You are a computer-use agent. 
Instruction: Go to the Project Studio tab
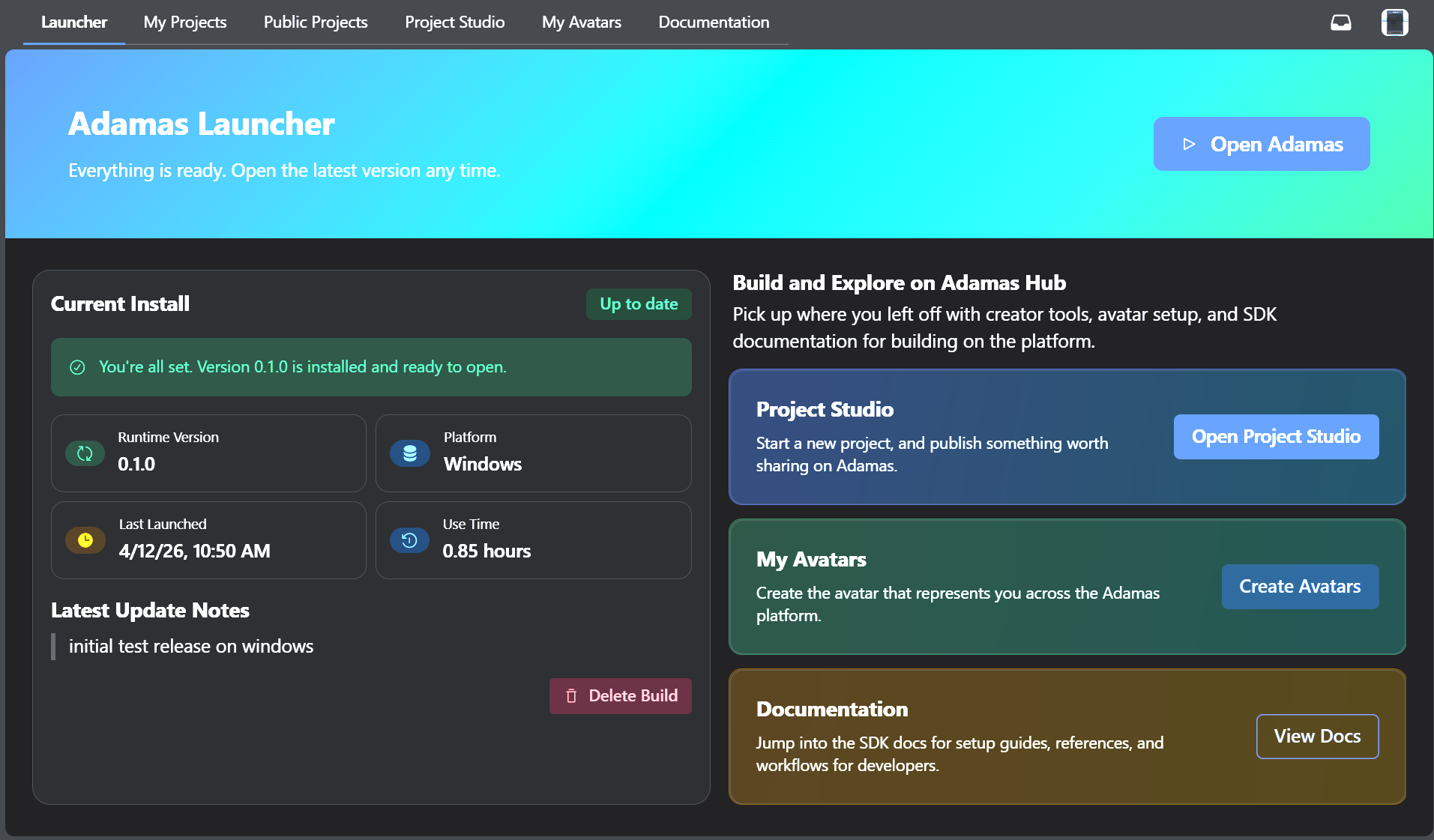pyautogui.click(x=454, y=22)
